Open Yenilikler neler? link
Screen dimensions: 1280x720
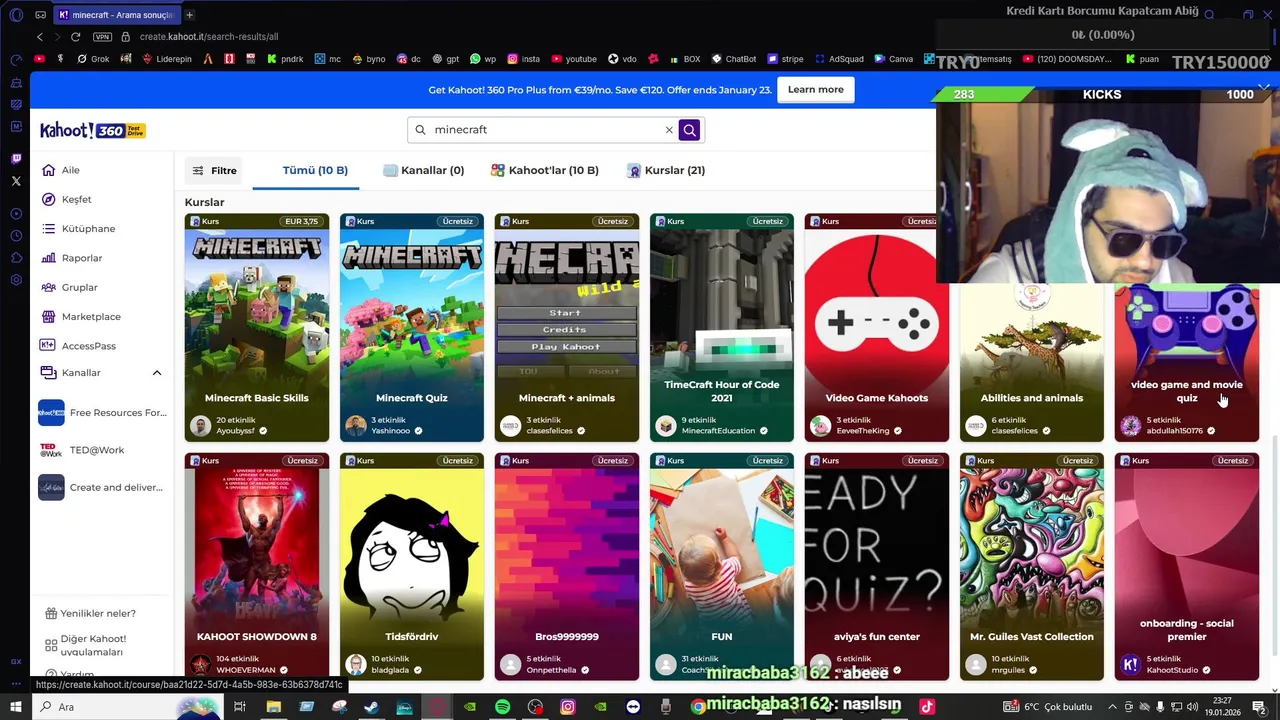pyautogui.click(x=90, y=613)
